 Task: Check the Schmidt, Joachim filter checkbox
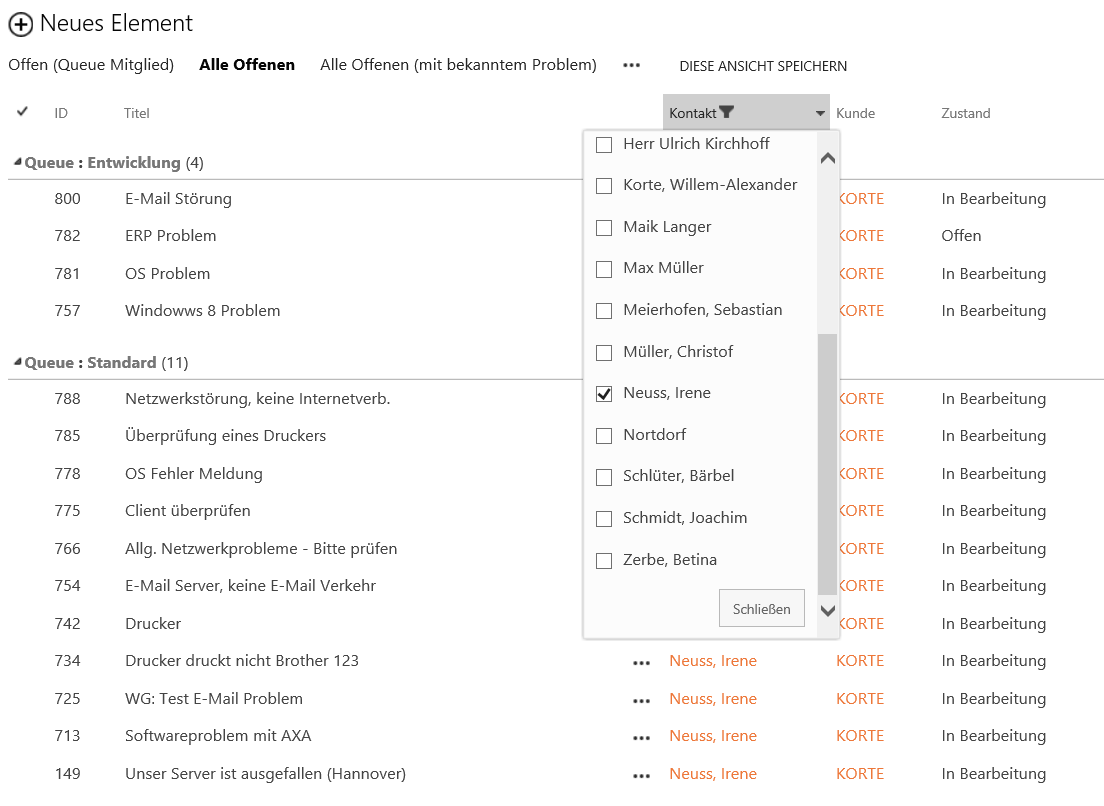604,519
